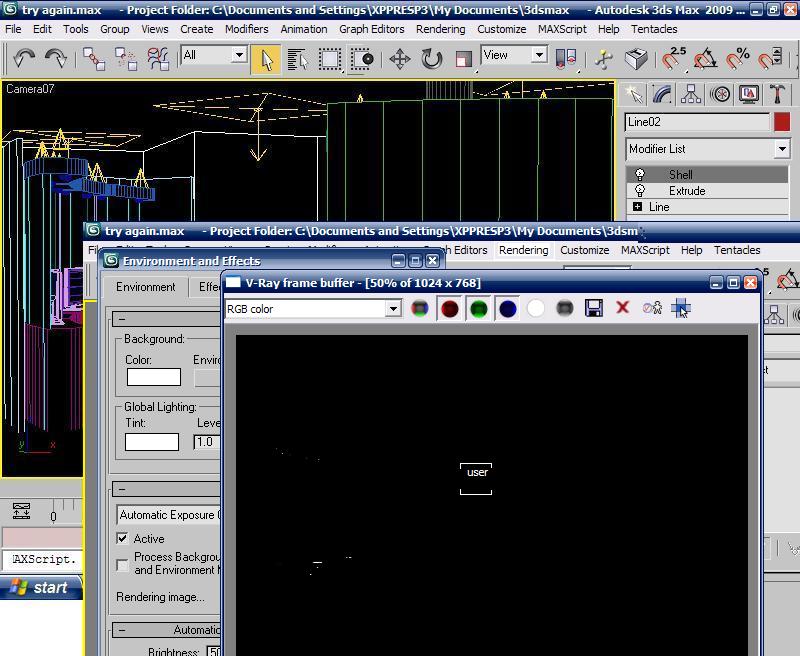This screenshot has width=800, height=656.
Task: Activate the Select and Scale tool
Action: click(463, 59)
